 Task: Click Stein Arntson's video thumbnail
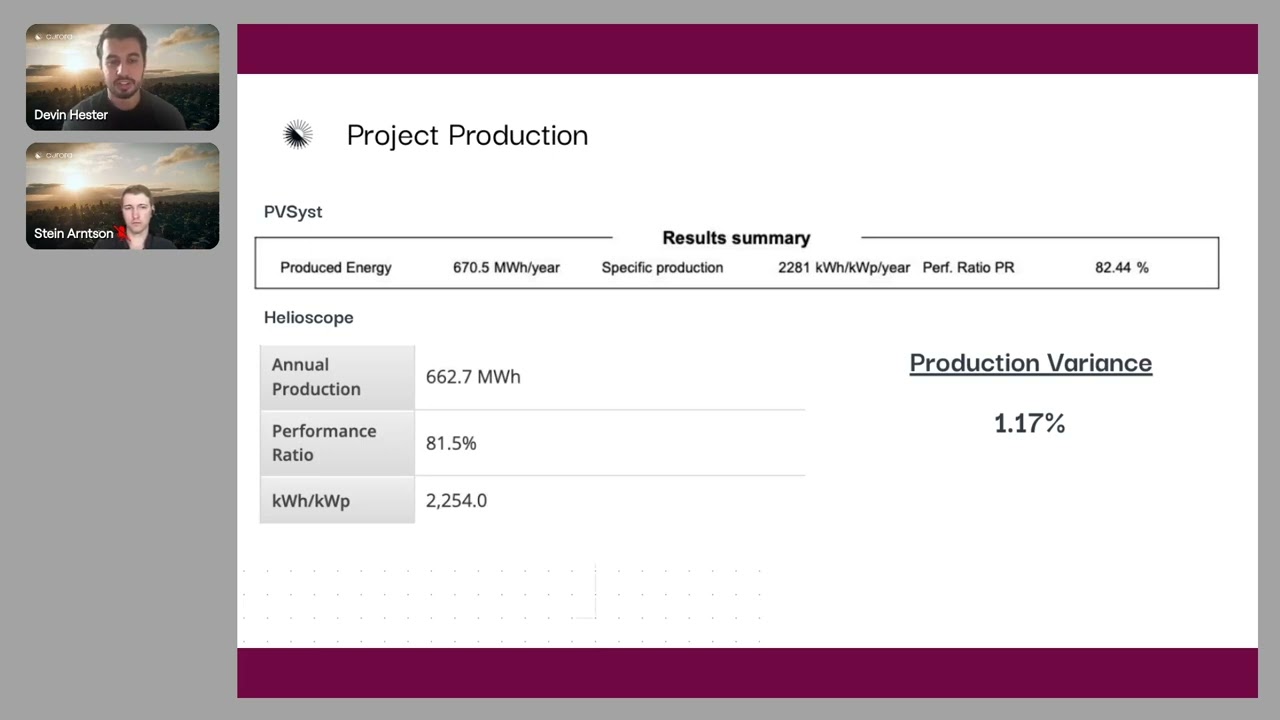pos(122,196)
